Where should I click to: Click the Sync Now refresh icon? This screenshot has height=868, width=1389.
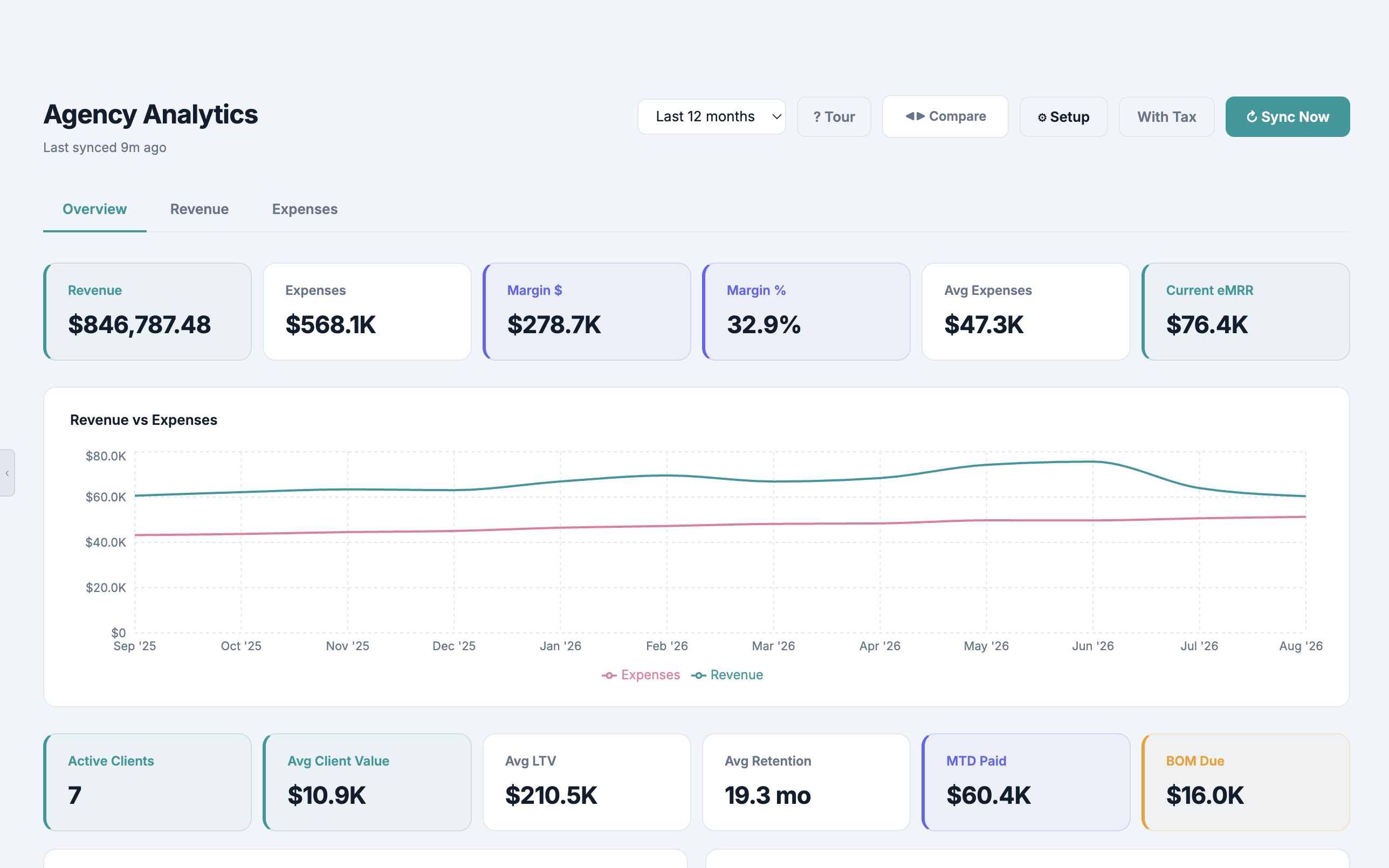[1252, 117]
